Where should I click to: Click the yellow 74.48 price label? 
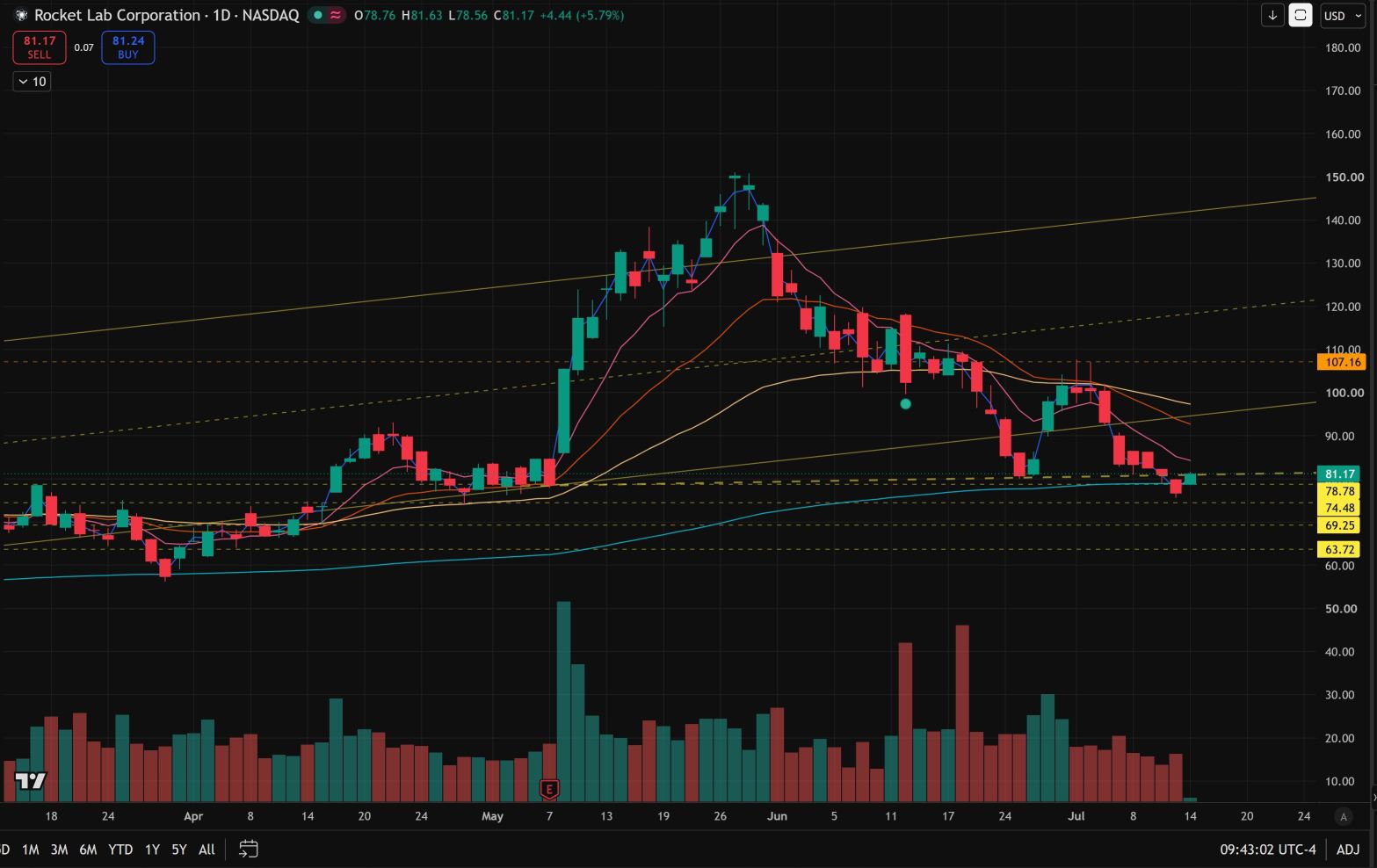click(x=1339, y=508)
